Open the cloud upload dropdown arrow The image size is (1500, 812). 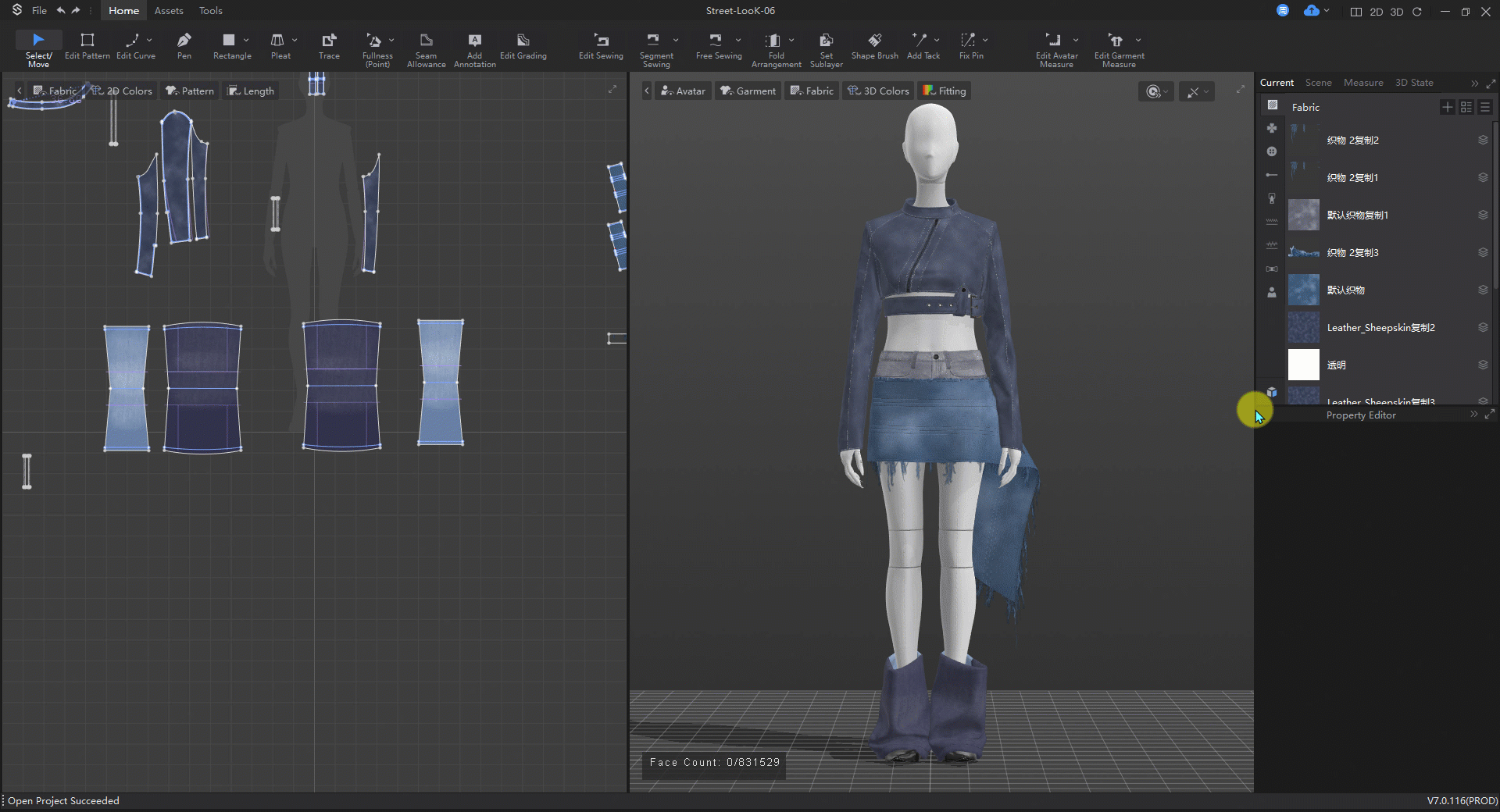(x=1327, y=11)
